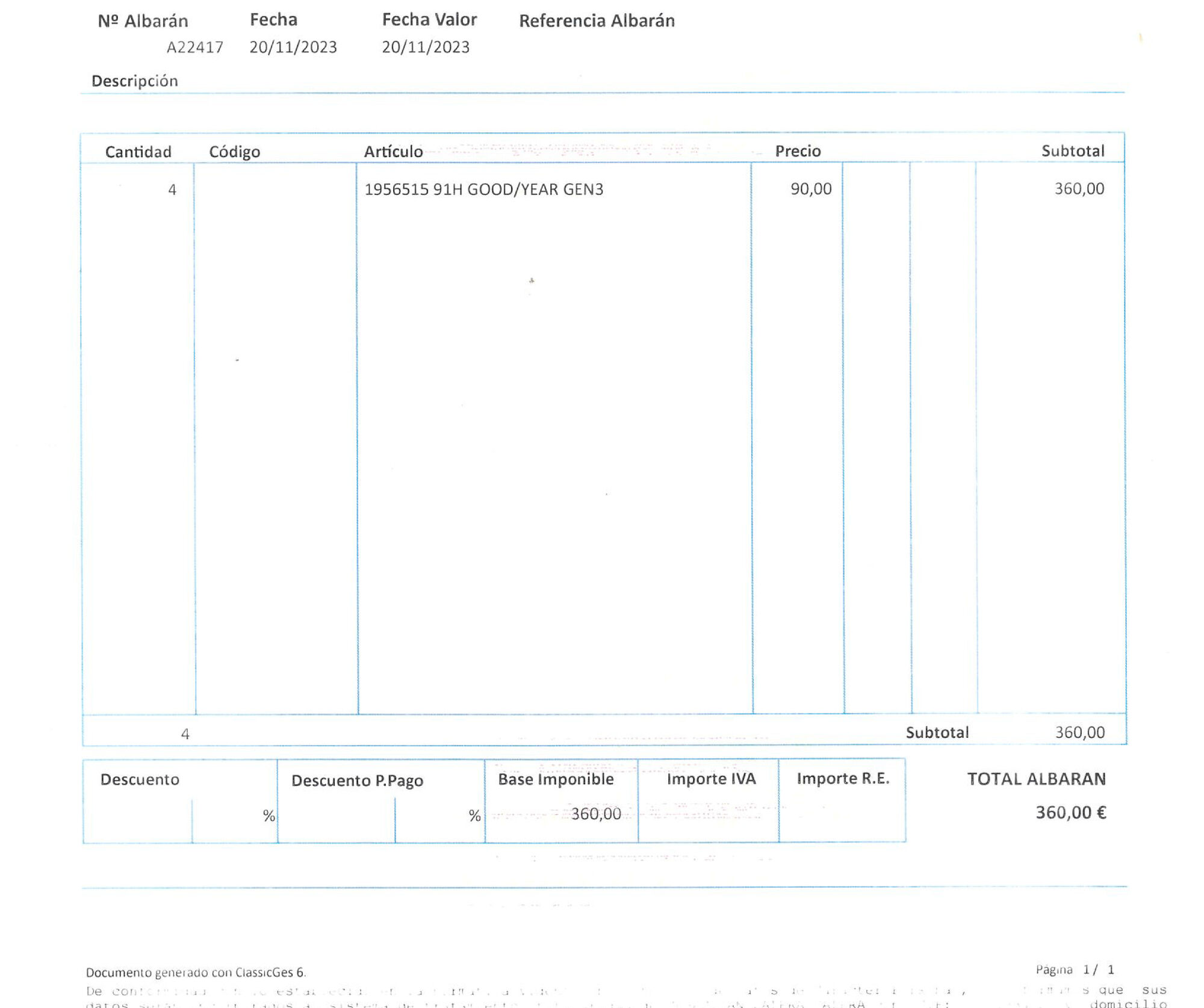
Task: Click the Referencia Albarán heading
Action: [x=597, y=21]
